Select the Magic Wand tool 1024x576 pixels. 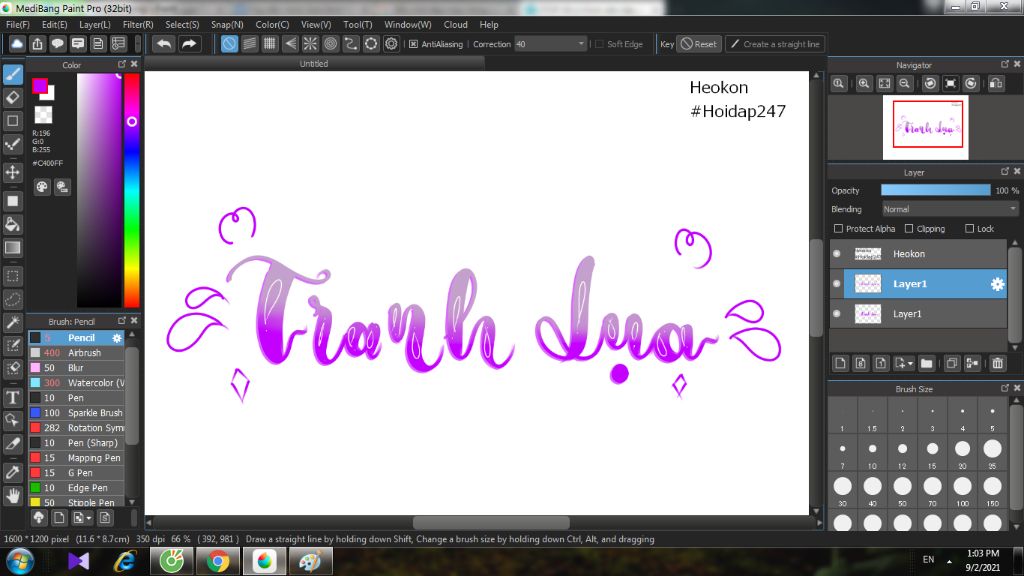[x=13, y=323]
